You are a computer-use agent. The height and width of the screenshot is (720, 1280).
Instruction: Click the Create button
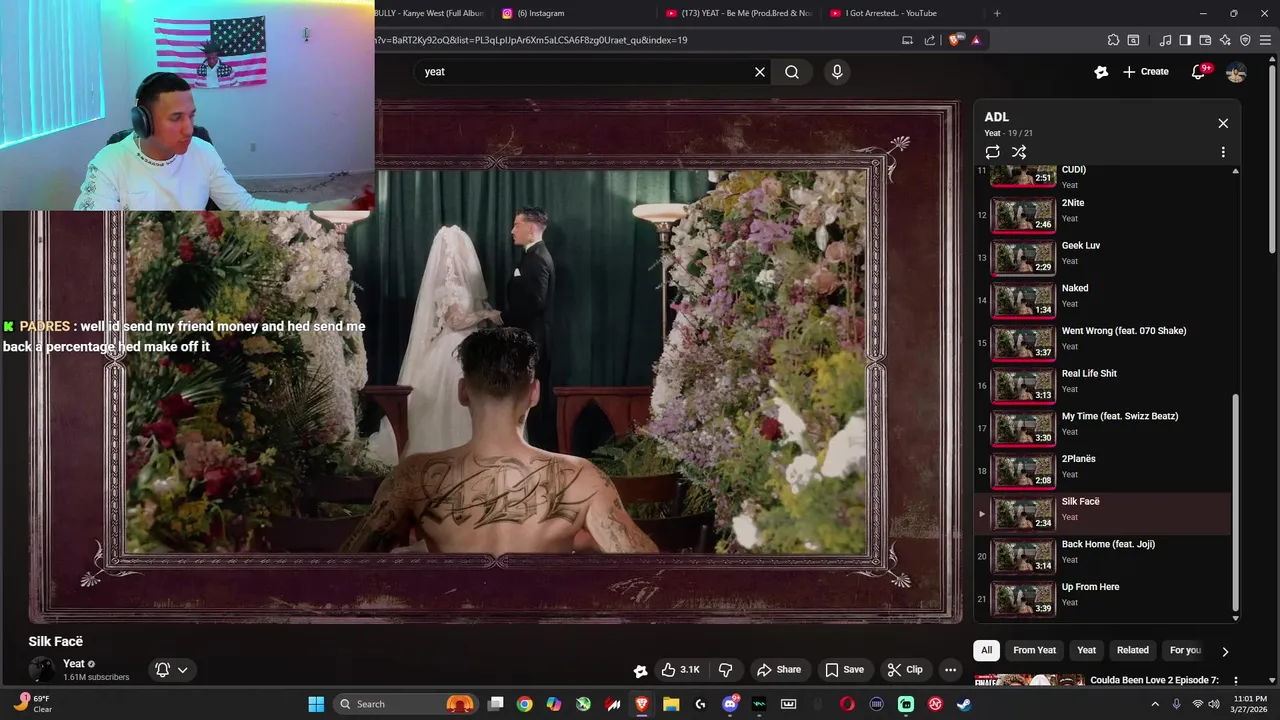(1145, 72)
